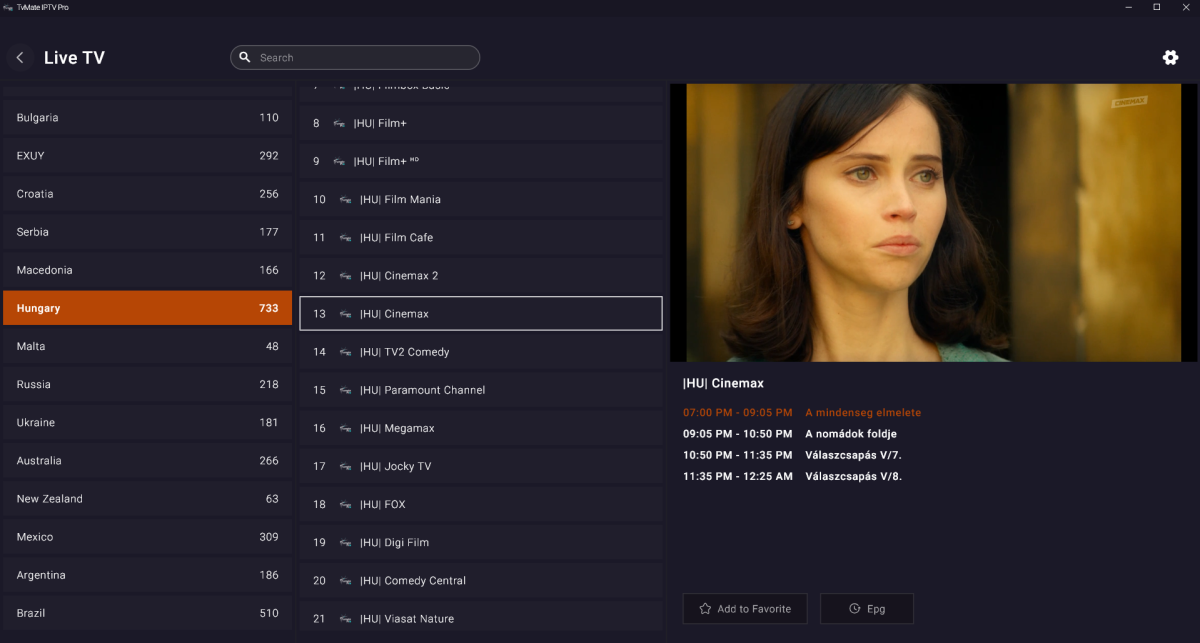
Task: Click the magnifier icon in search bar
Action: coord(245,58)
